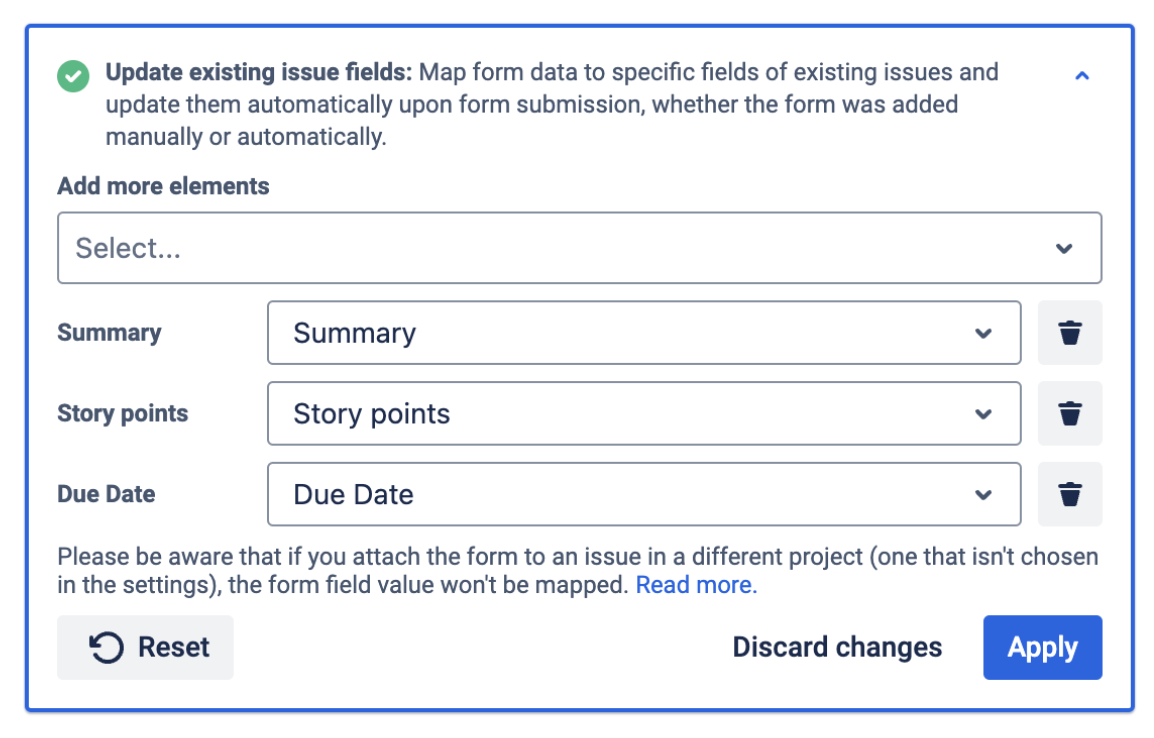Remove the Due Date mapping with trash icon
Screen dimensions: 1154x738
tap(1070, 494)
